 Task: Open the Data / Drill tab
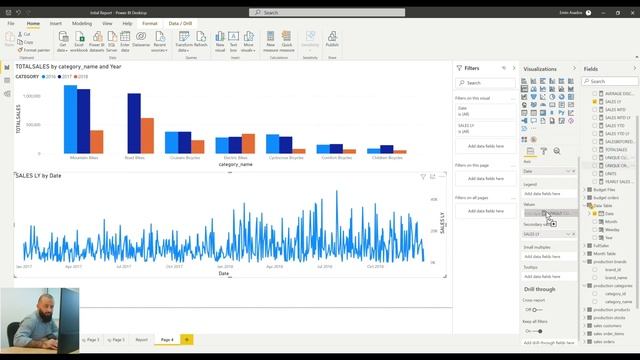coord(180,24)
